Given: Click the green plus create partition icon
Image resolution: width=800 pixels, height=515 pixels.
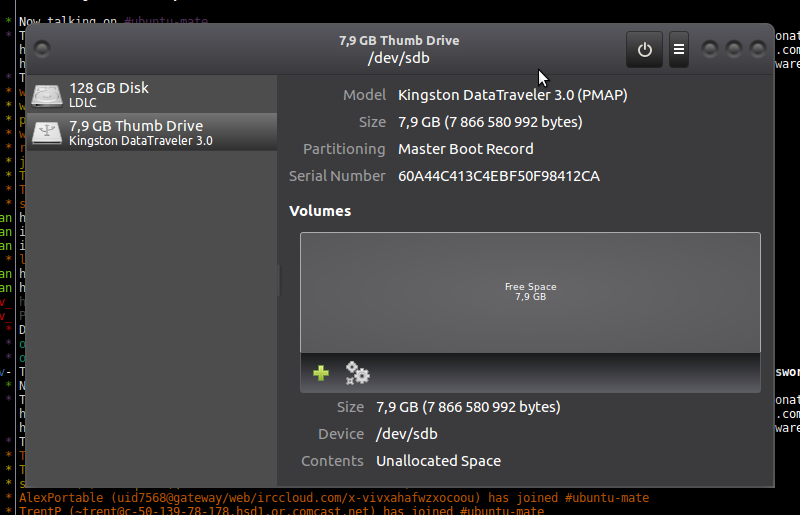Looking at the screenshot, I should pyautogui.click(x=321, y=373).
